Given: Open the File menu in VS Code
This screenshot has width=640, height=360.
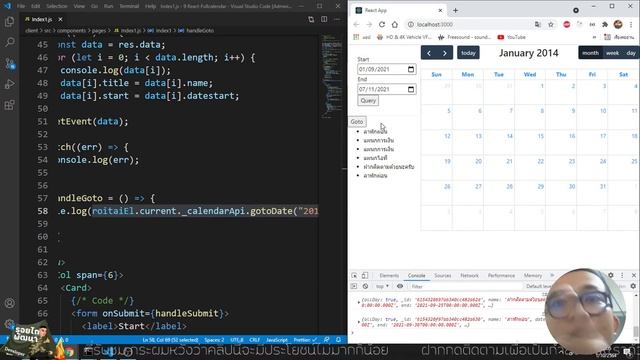Looking at the screenshot, I should [x=21, y=6].
